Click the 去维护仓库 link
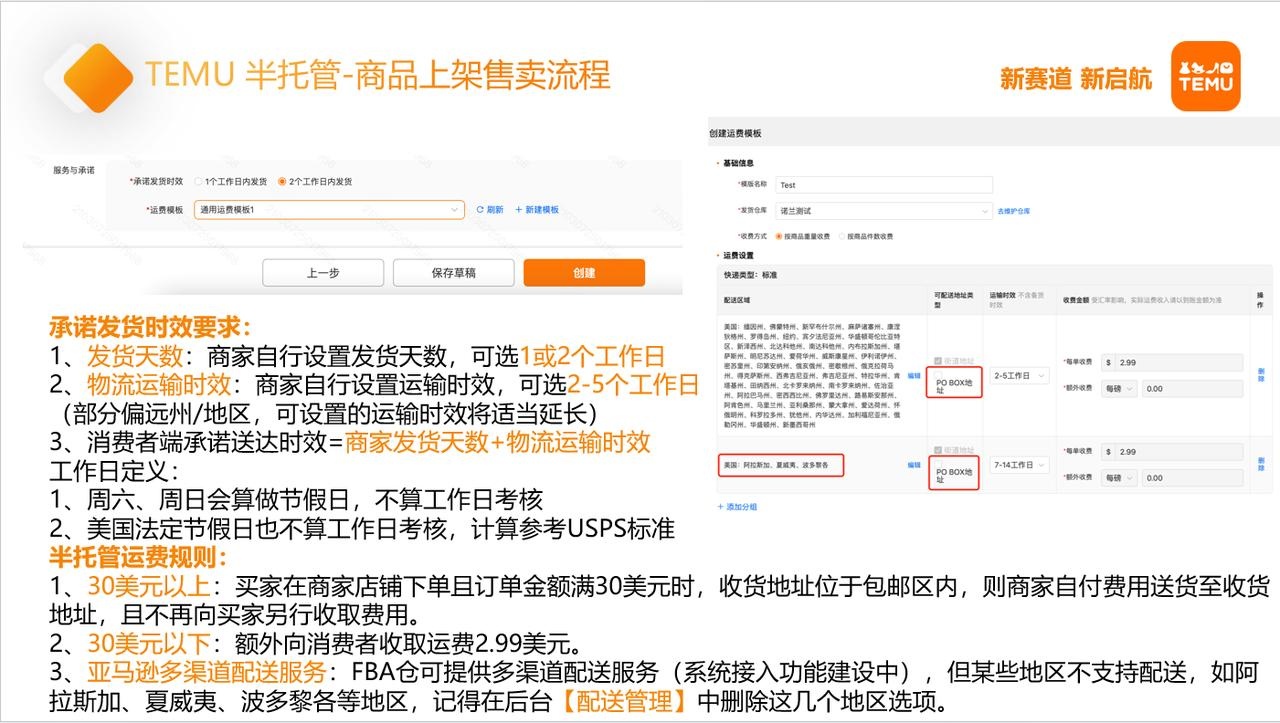The width and height of the screenshot is (1280, 723). (x=1014, y=211)
